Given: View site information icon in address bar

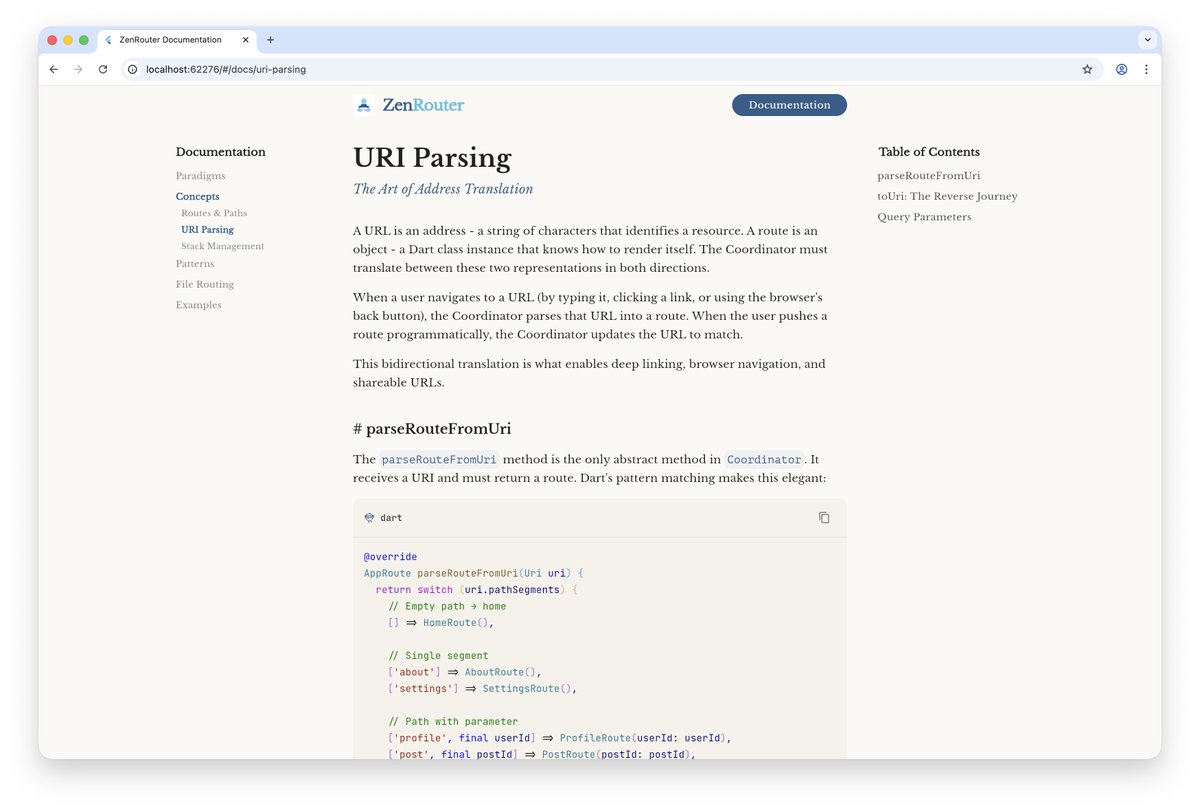Looking at the screenshot, I should tap(132, 69).
